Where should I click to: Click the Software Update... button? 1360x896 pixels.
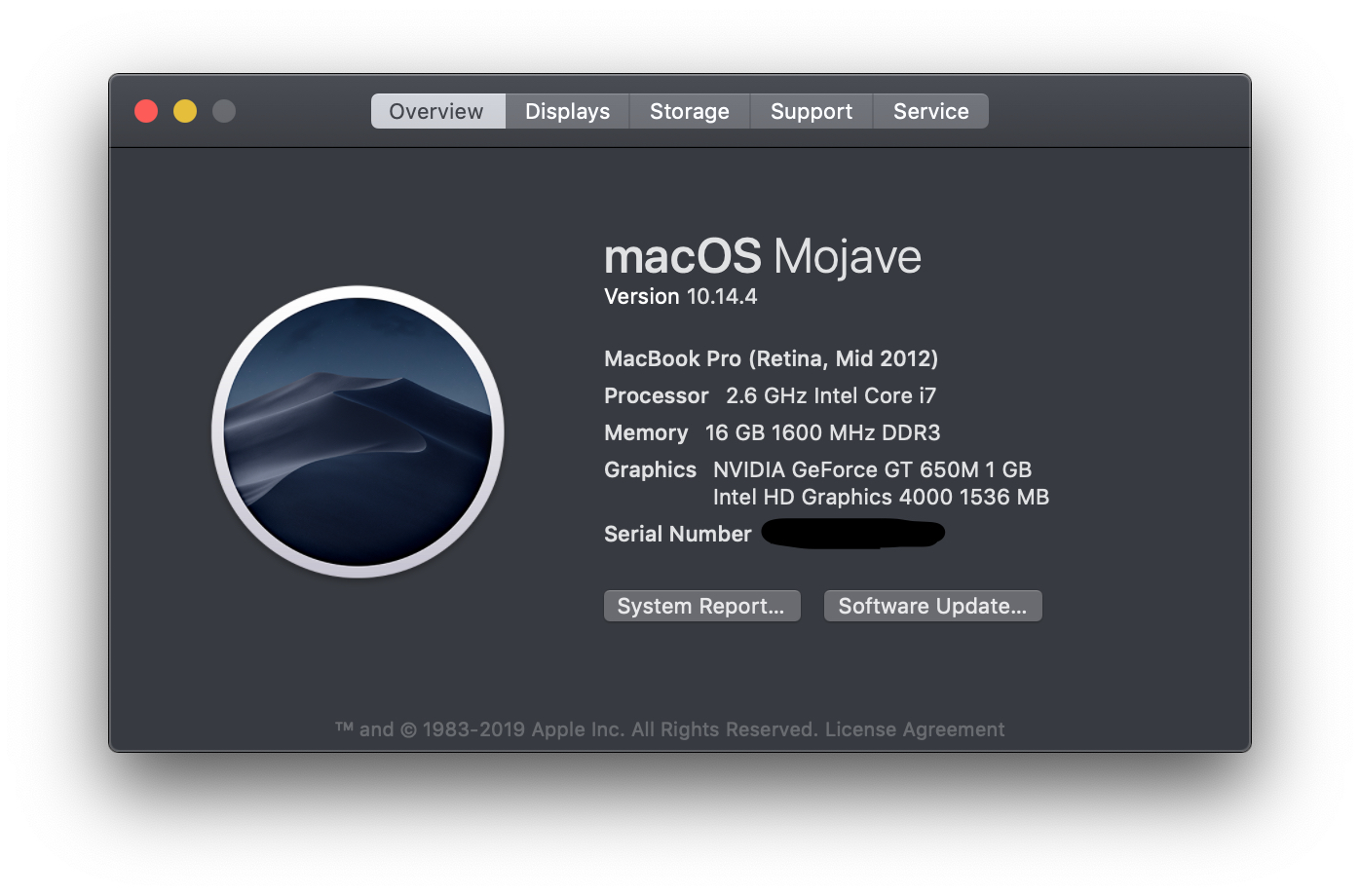click(x=933, y=606)
